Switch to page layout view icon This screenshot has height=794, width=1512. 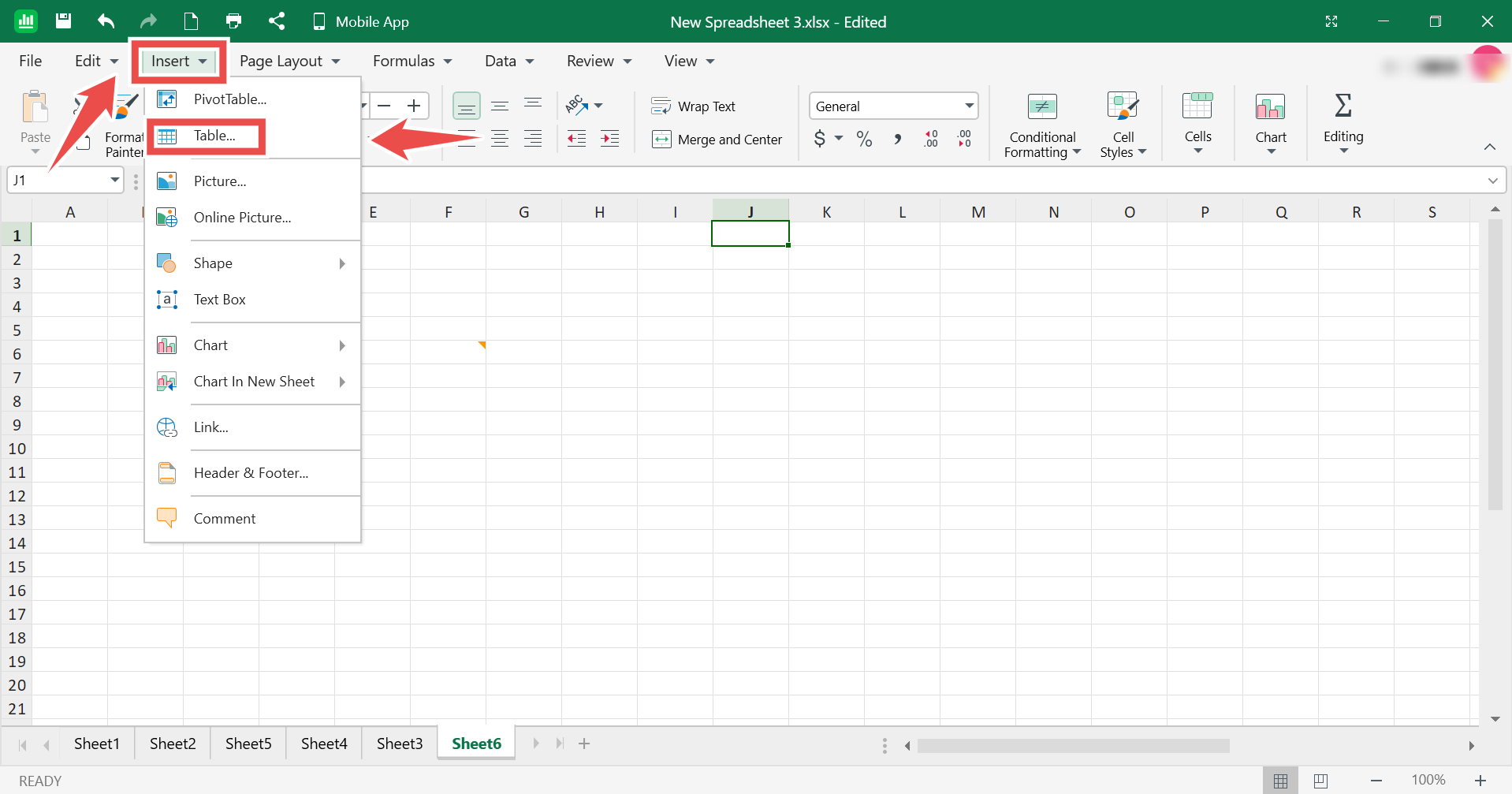[x=1321, y=781]
